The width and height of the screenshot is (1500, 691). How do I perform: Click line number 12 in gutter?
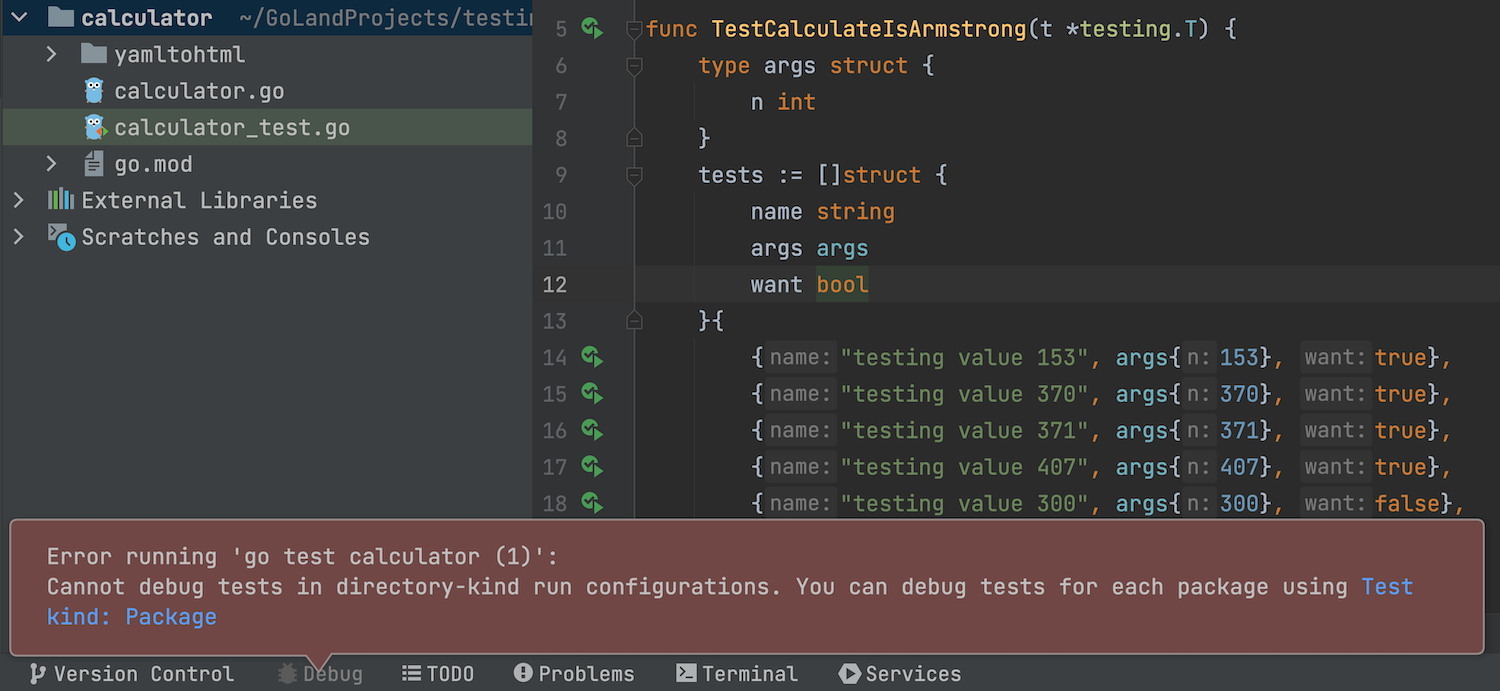(555, 284)
